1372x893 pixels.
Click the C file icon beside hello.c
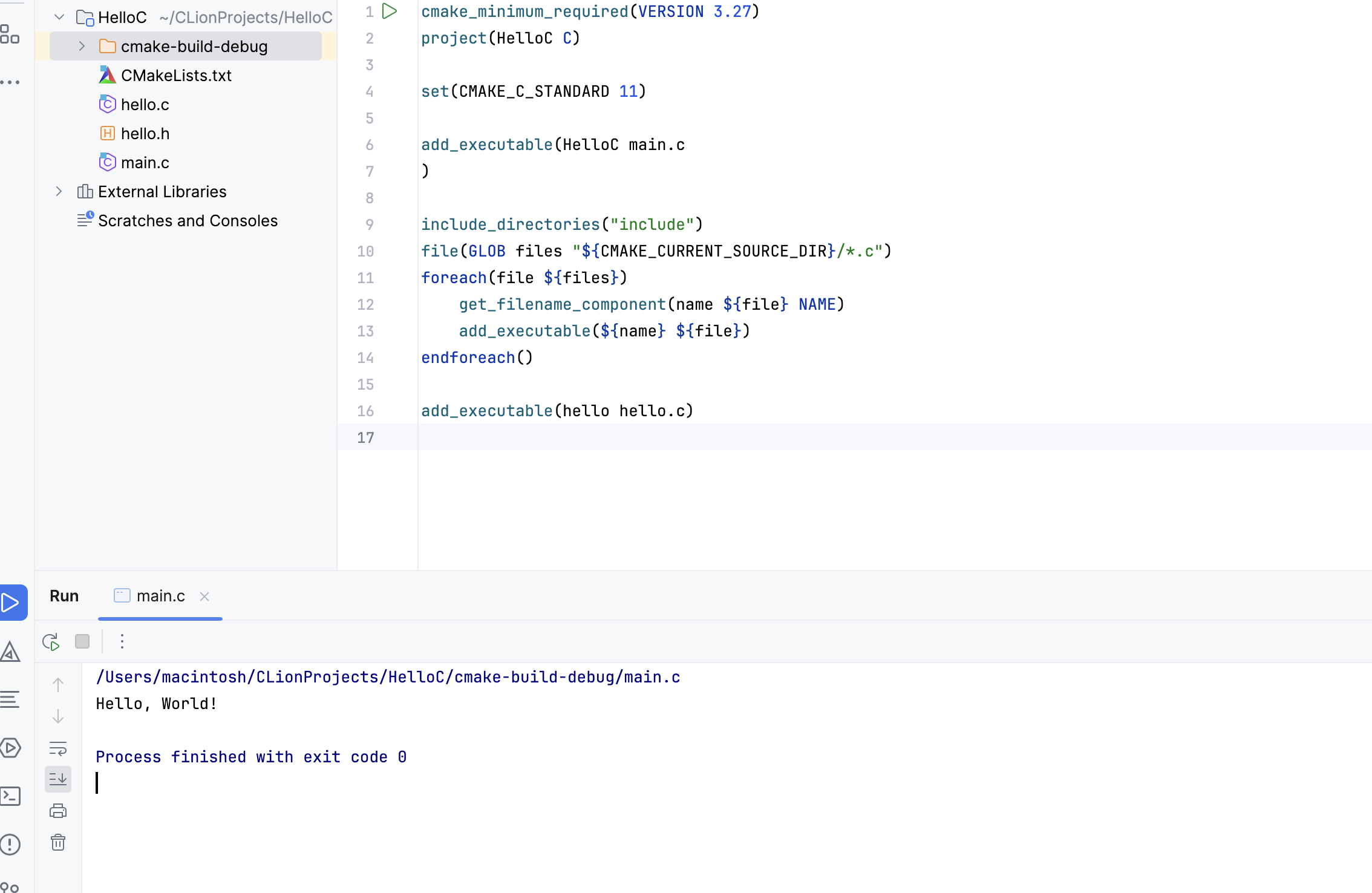(x=107, y=104)
